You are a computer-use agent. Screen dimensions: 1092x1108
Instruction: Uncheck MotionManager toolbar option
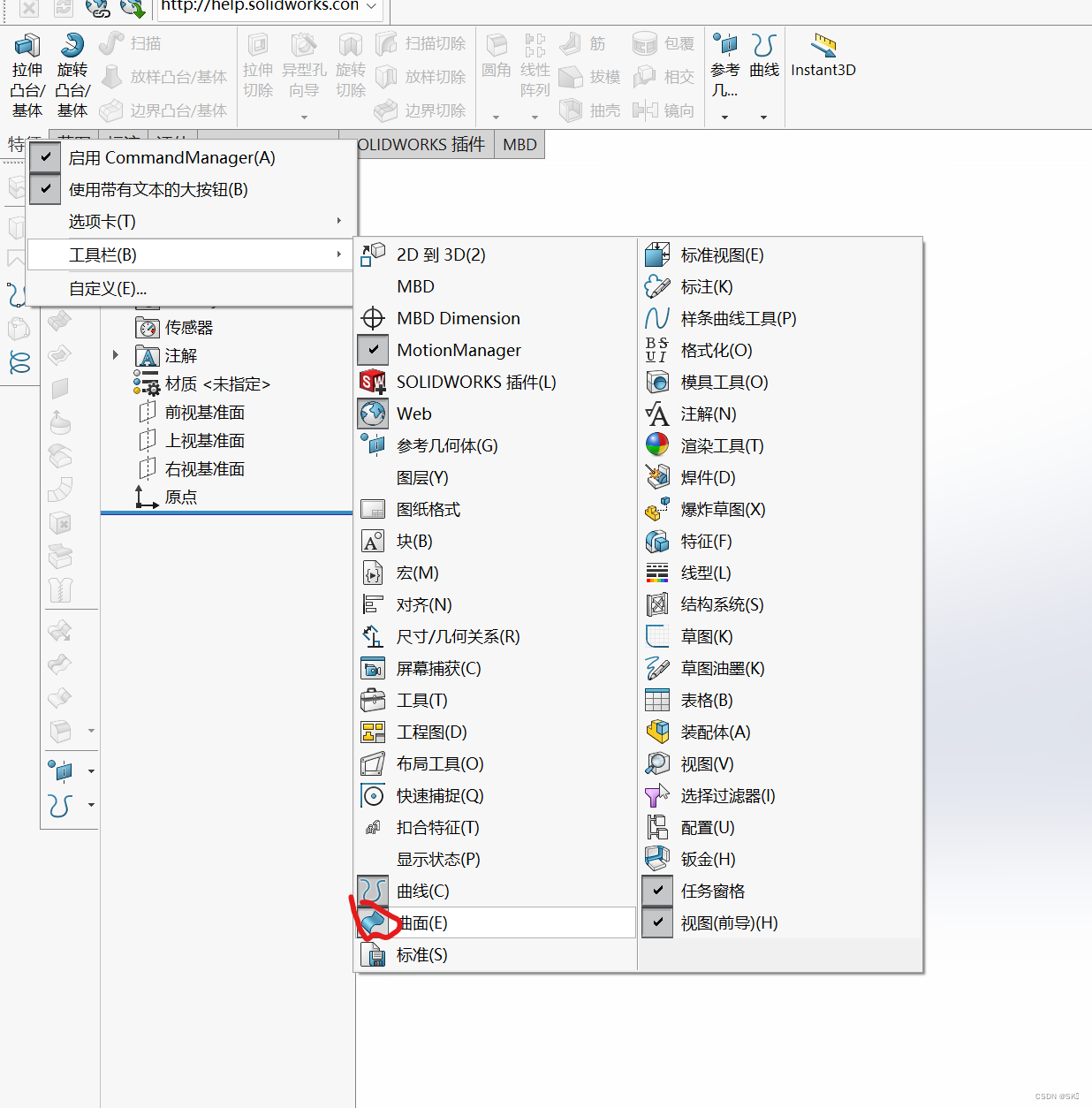tap(495, 350)
